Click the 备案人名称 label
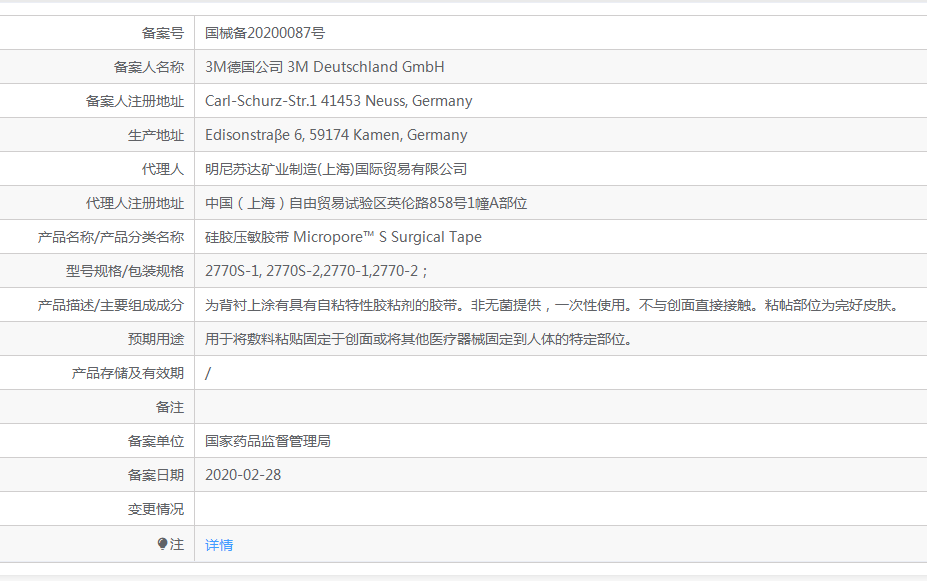The height and width of the screenshot is (581, 927). point(149,67)
